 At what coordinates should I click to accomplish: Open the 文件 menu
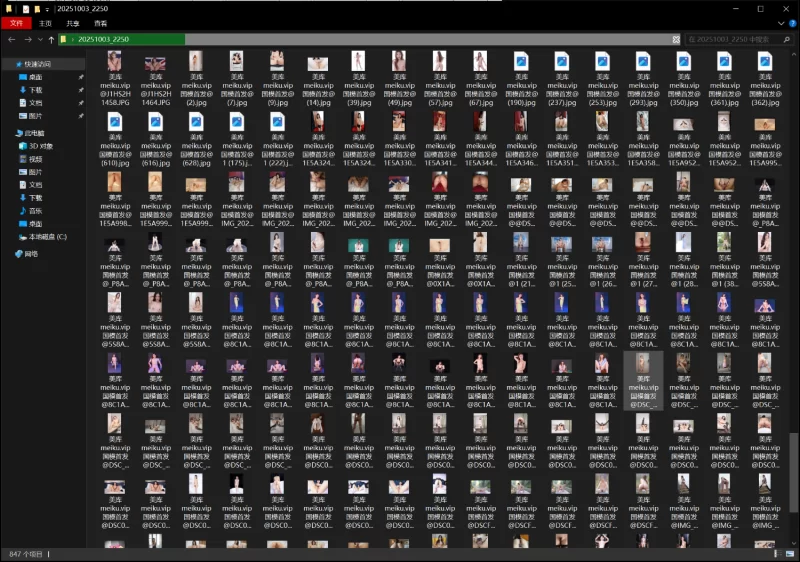(x=14, y=22)
